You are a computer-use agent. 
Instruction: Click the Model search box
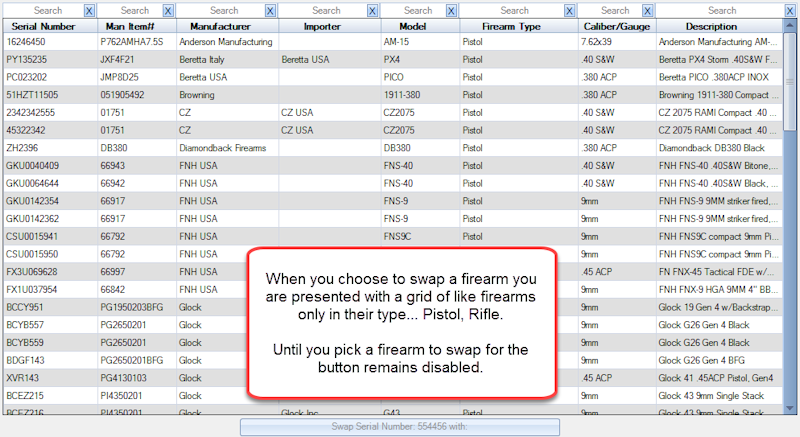(413, 11)
